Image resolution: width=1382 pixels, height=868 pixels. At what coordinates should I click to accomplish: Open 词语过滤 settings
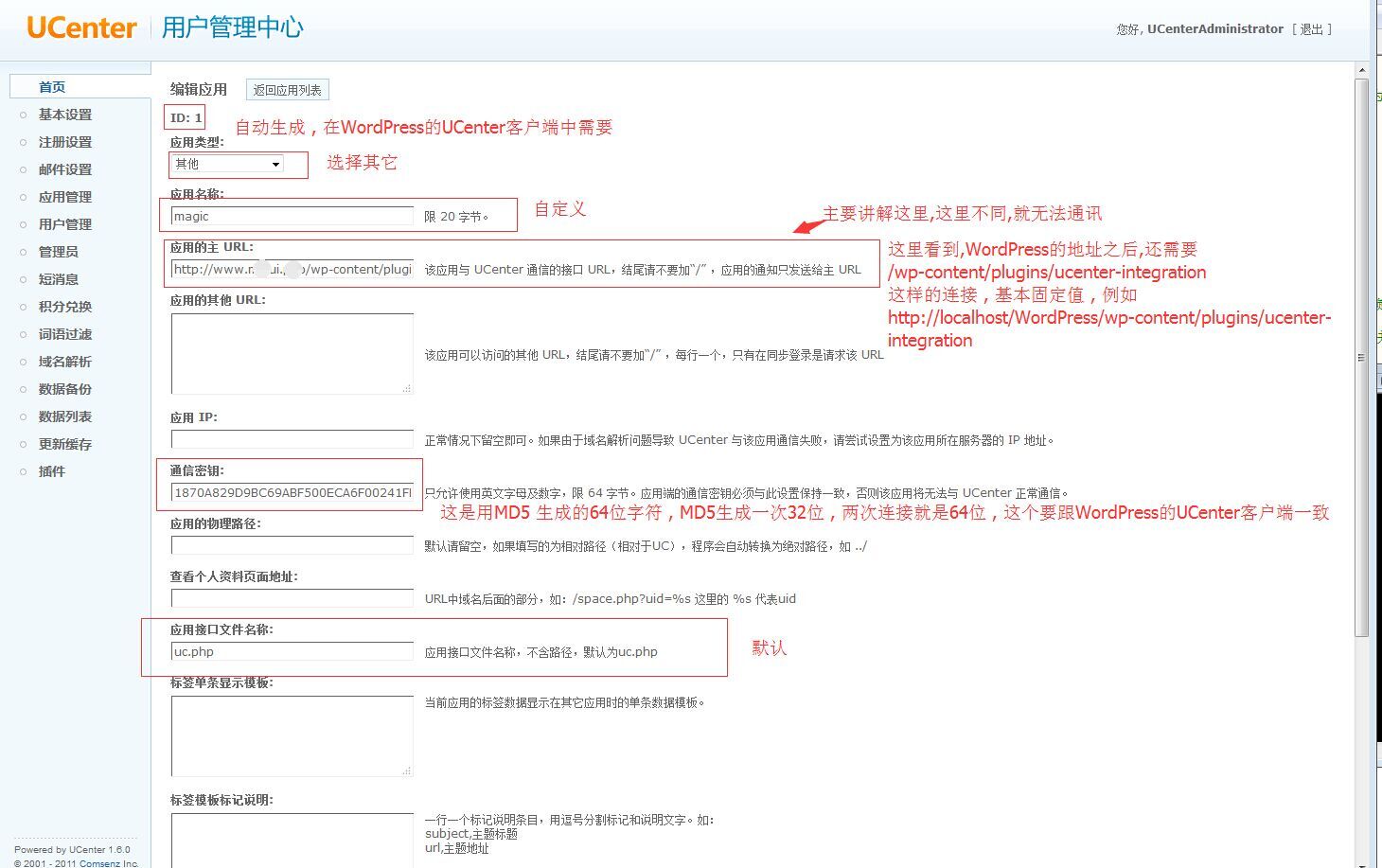pyautogui.click(x=65, y=334)
